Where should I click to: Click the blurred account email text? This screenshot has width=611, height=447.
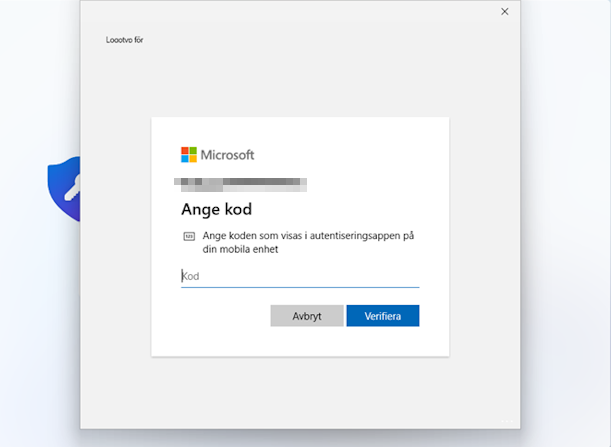pos(240,185)
